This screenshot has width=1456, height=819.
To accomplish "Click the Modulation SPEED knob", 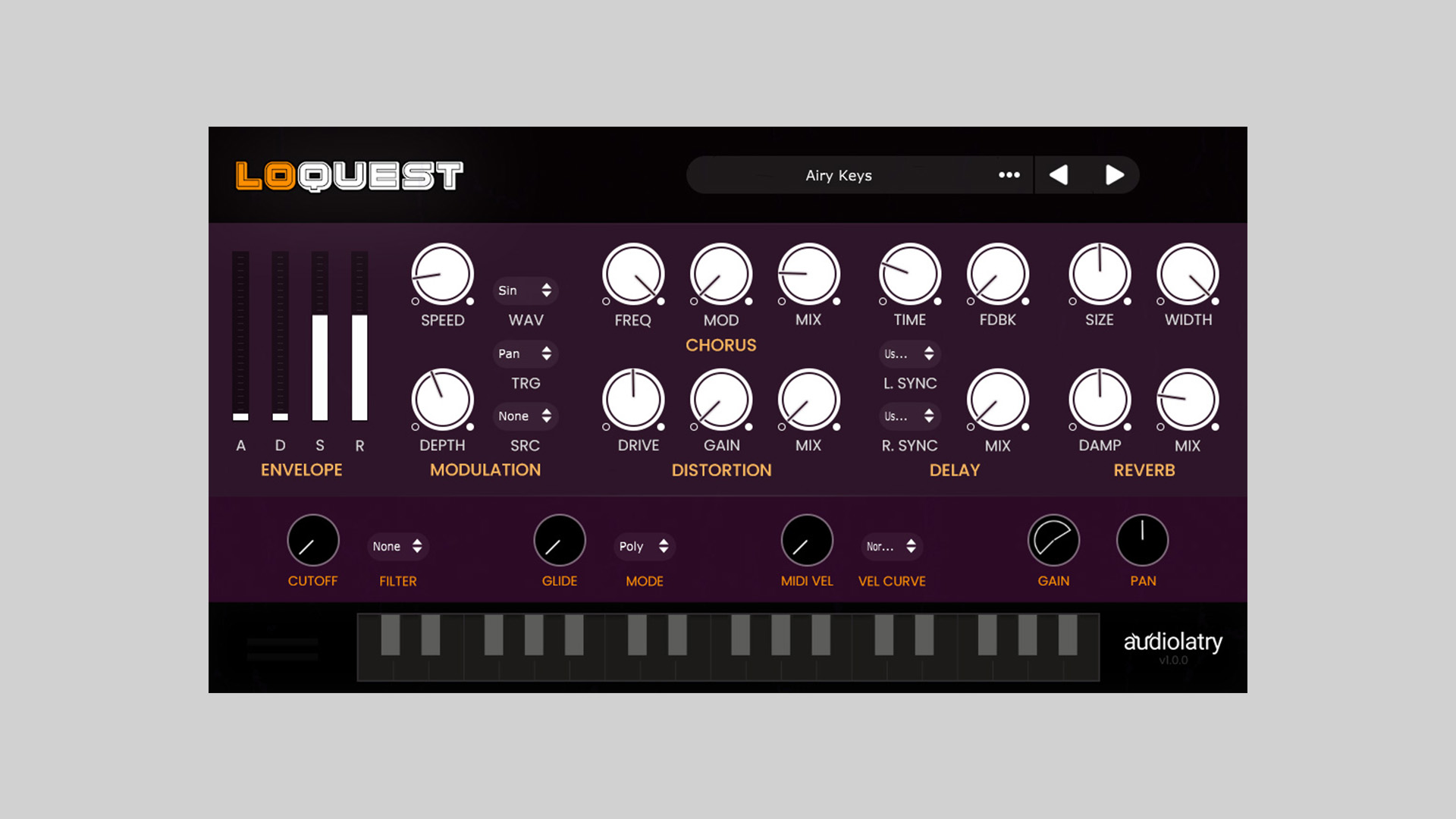I will (442, 274).
